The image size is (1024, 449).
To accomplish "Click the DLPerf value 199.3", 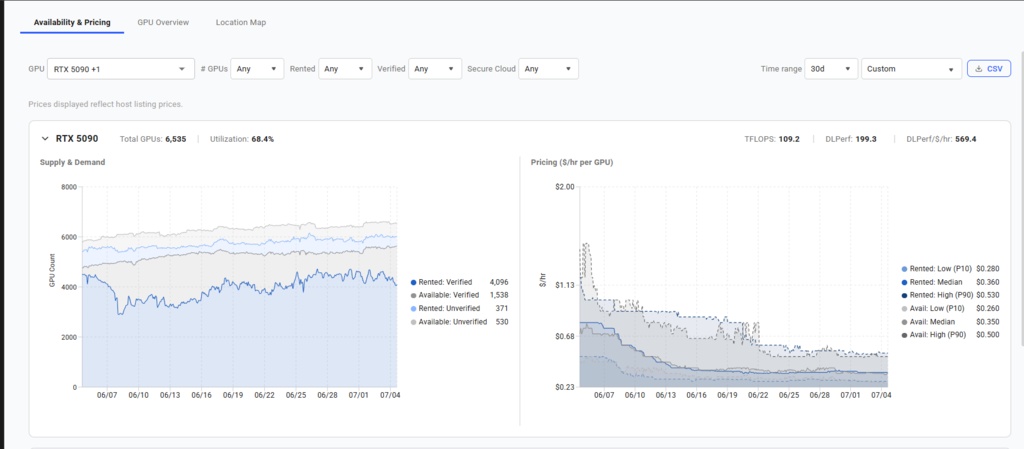I will click(865, 139).
